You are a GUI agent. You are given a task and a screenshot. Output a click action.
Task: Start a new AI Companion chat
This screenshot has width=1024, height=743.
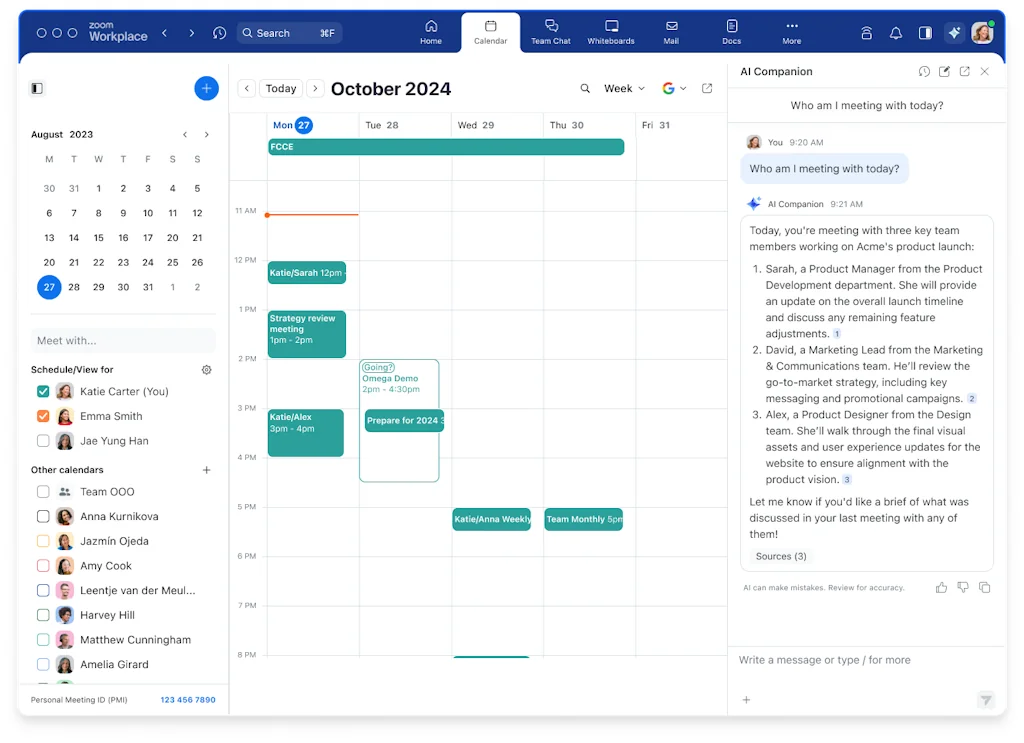pyautogui.click(x=944, y=71)
